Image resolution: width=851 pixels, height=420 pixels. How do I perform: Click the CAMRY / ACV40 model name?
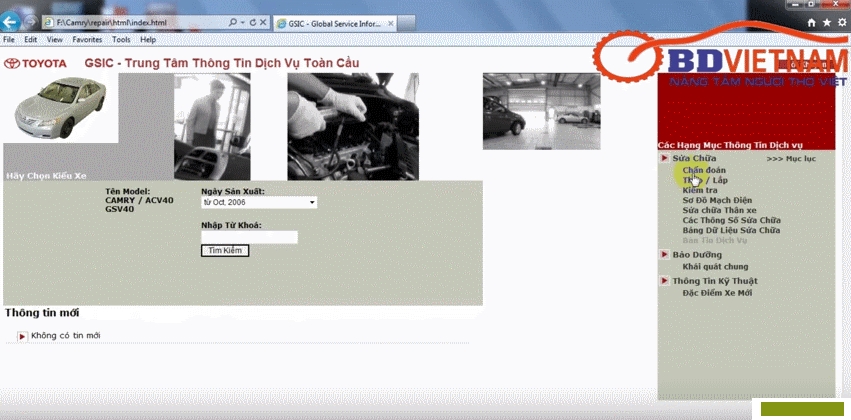click(139, 200)
